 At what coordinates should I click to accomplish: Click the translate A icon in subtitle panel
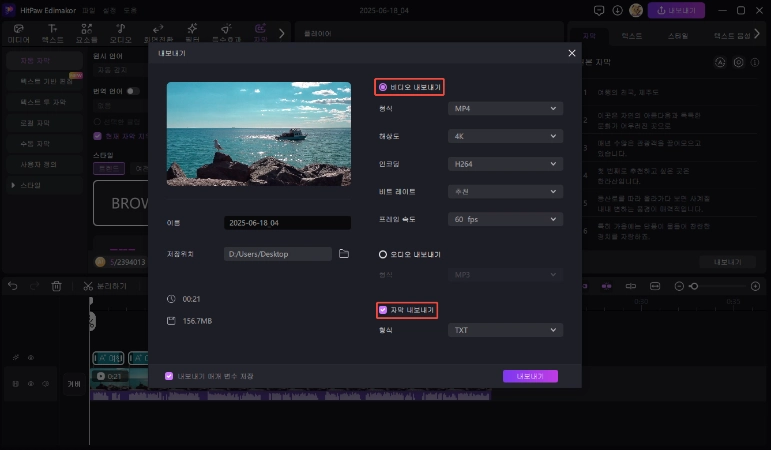click(x=720, y=62)
